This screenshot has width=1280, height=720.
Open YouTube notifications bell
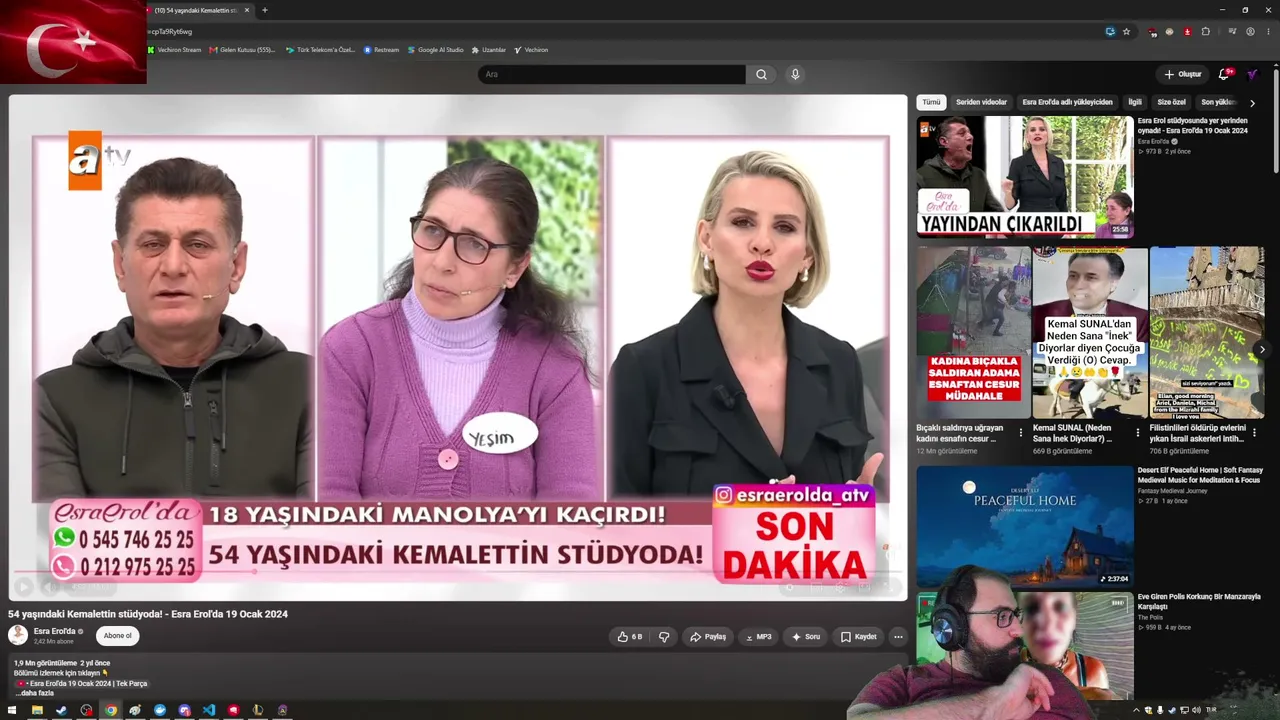(1224, 74)
